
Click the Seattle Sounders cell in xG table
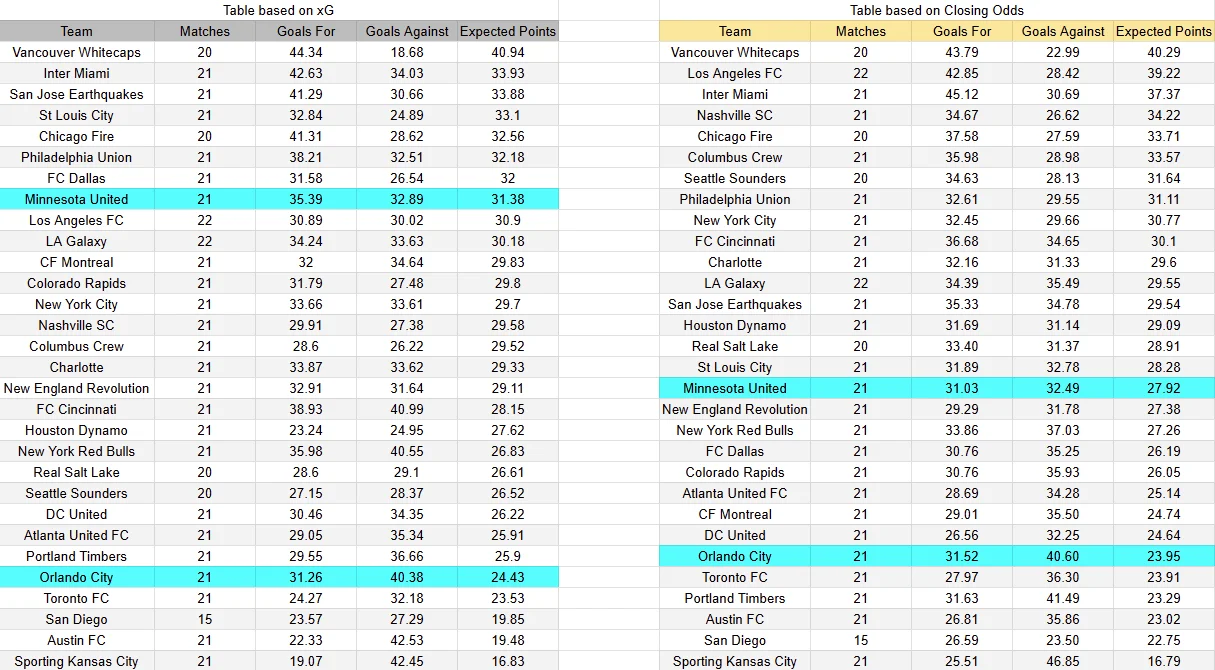point(77,493)
